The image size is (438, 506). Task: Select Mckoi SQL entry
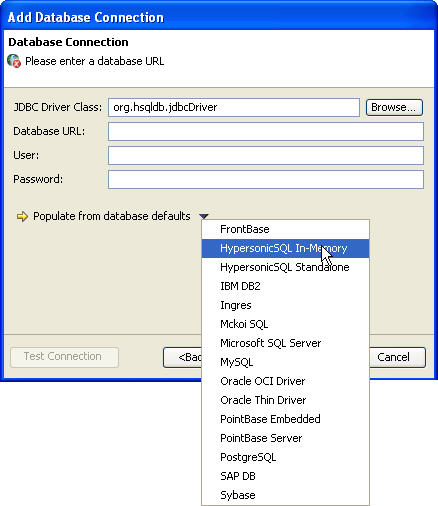tap(285, 324)
